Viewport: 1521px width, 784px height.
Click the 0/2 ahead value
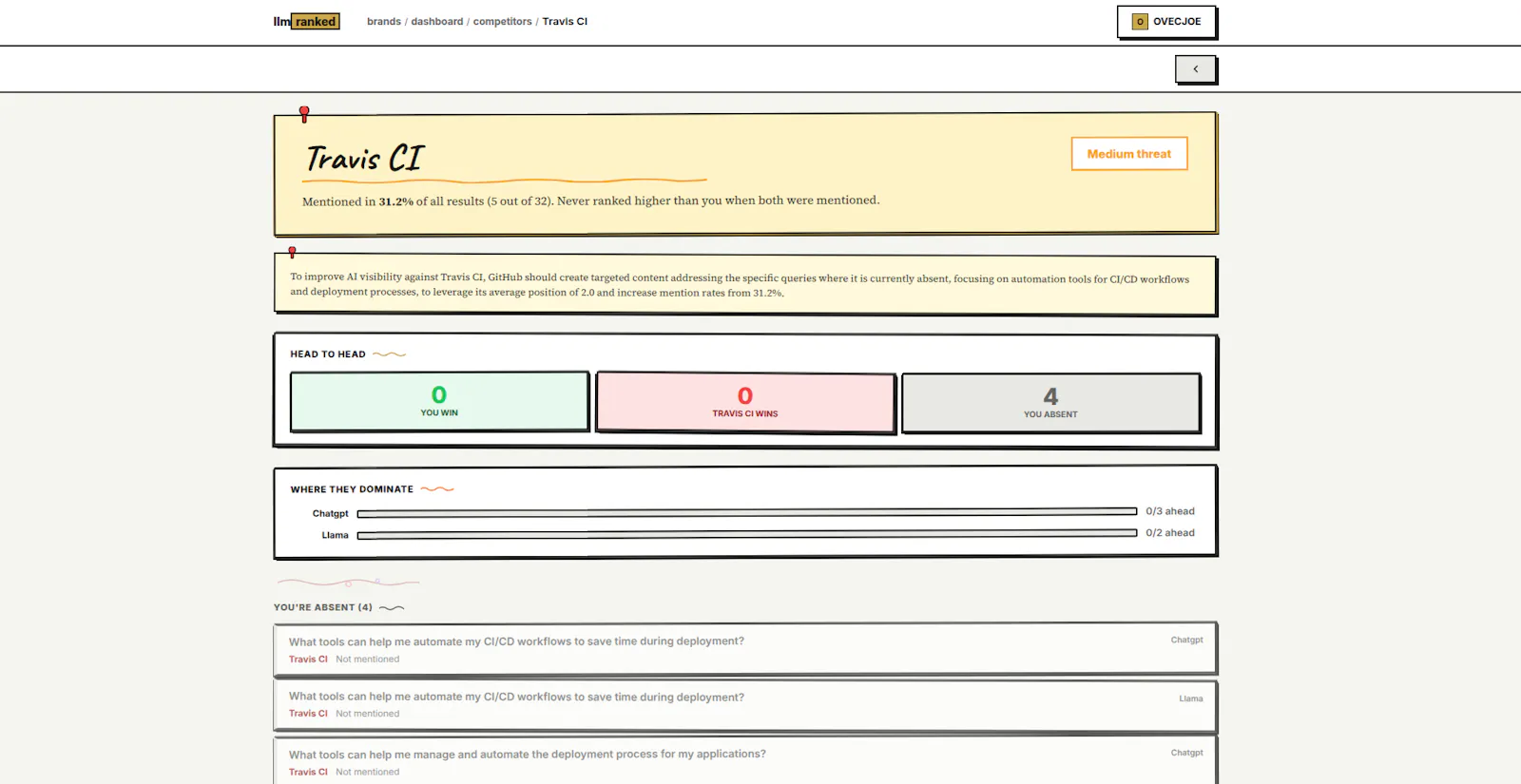click(x=1170, y=533)
